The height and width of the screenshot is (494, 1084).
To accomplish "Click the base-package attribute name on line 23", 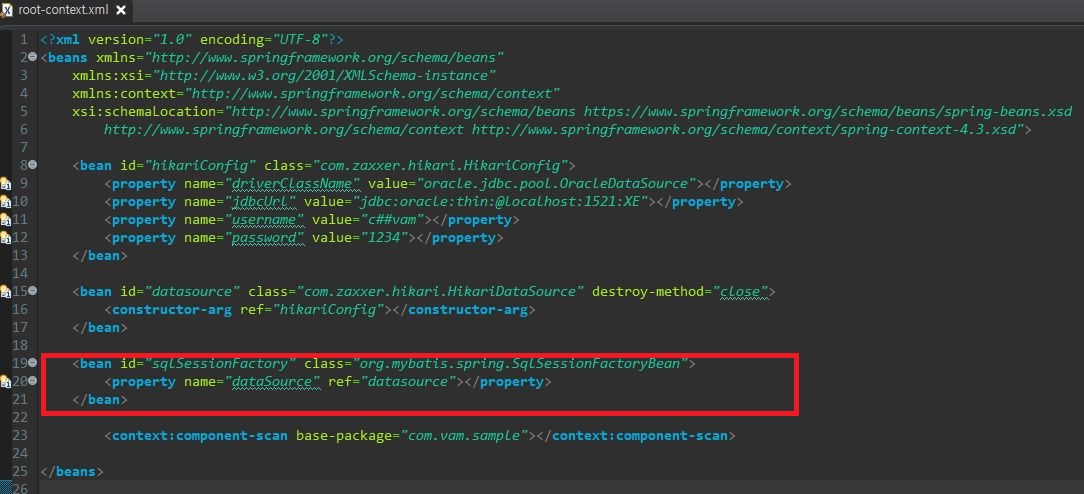I will click(344, 436).
